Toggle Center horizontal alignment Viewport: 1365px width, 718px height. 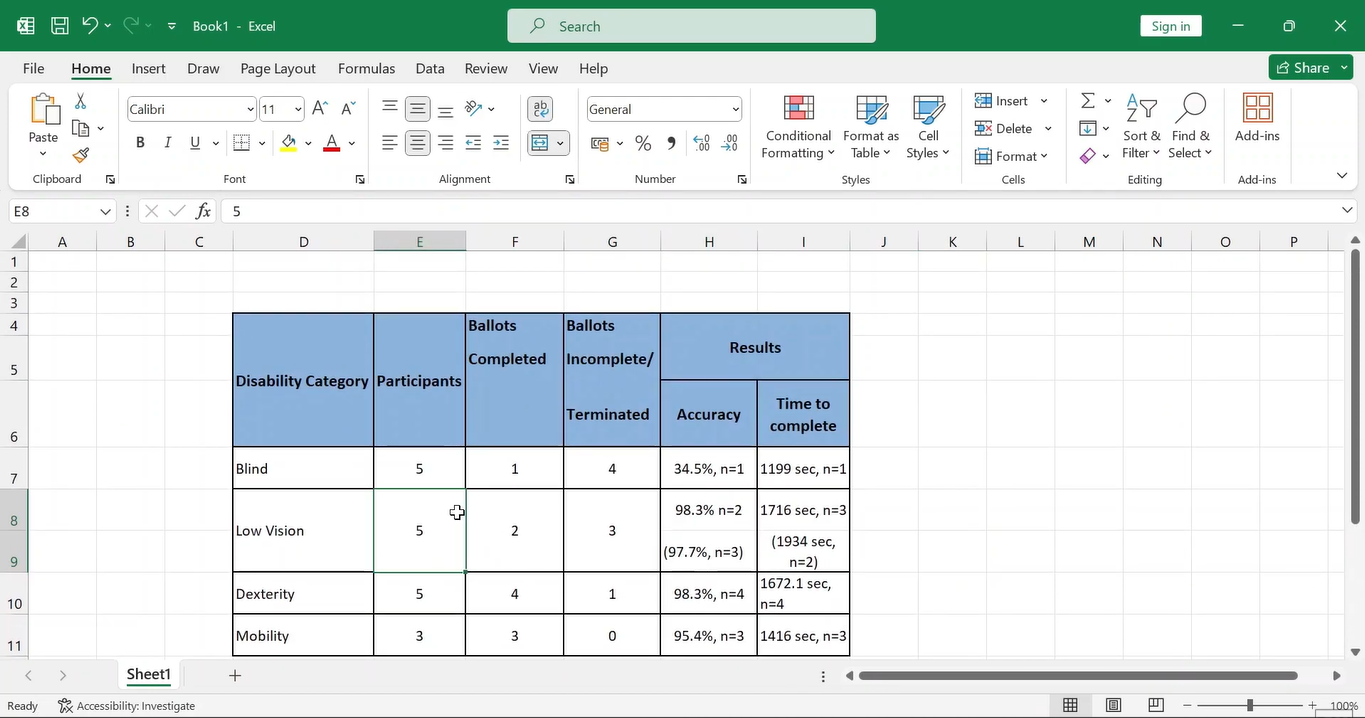pyautogui.click(x=418, y=143)
